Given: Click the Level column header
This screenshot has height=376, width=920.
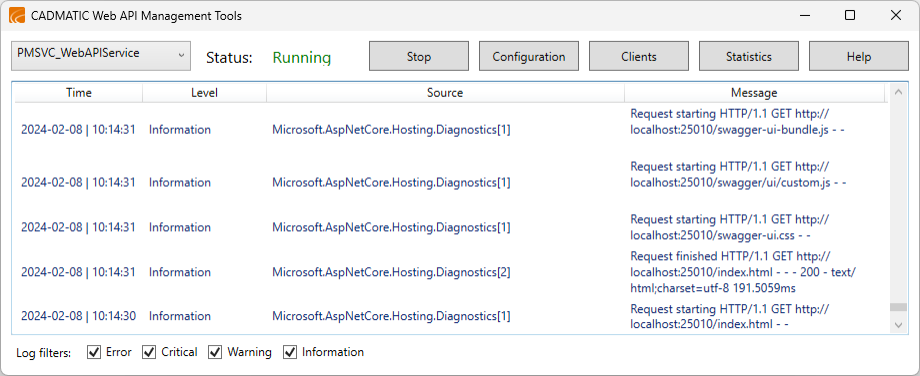Looking at the screenshot, I should tap(204, 93).
